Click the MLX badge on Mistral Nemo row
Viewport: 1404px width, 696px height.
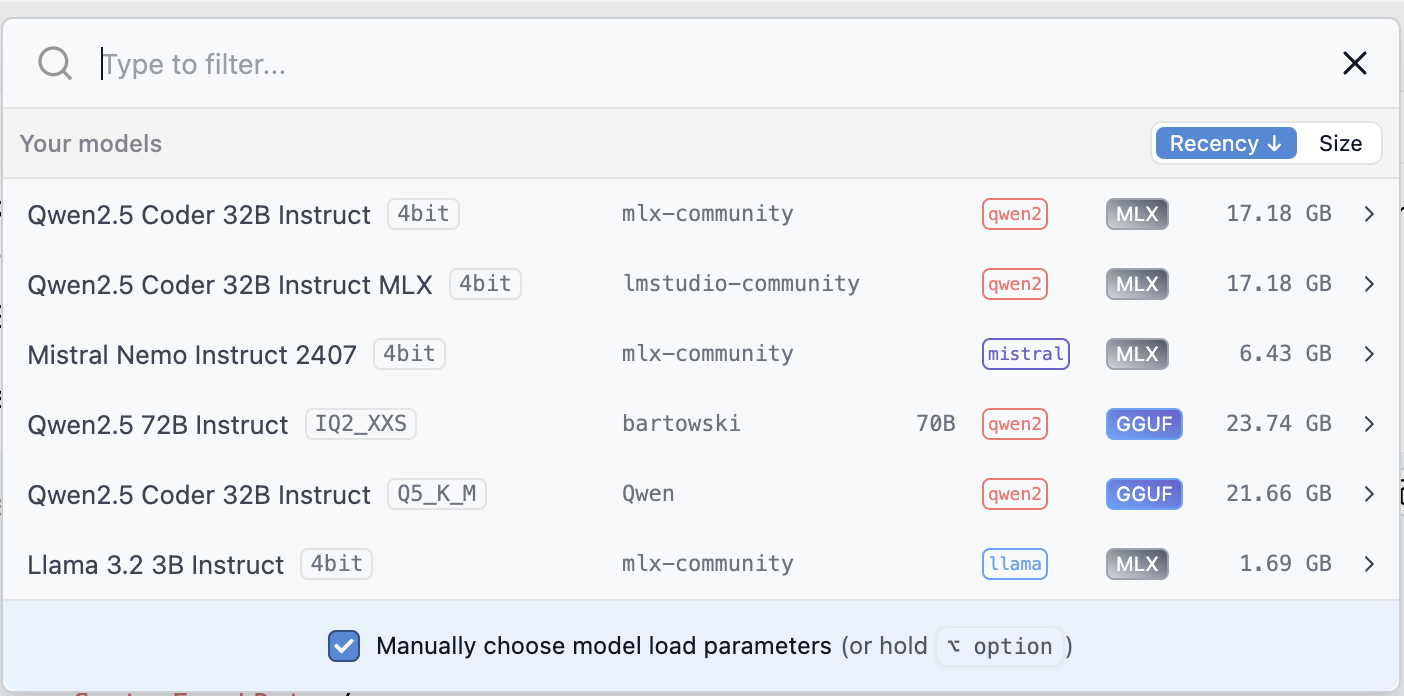tap(1137, 354)
